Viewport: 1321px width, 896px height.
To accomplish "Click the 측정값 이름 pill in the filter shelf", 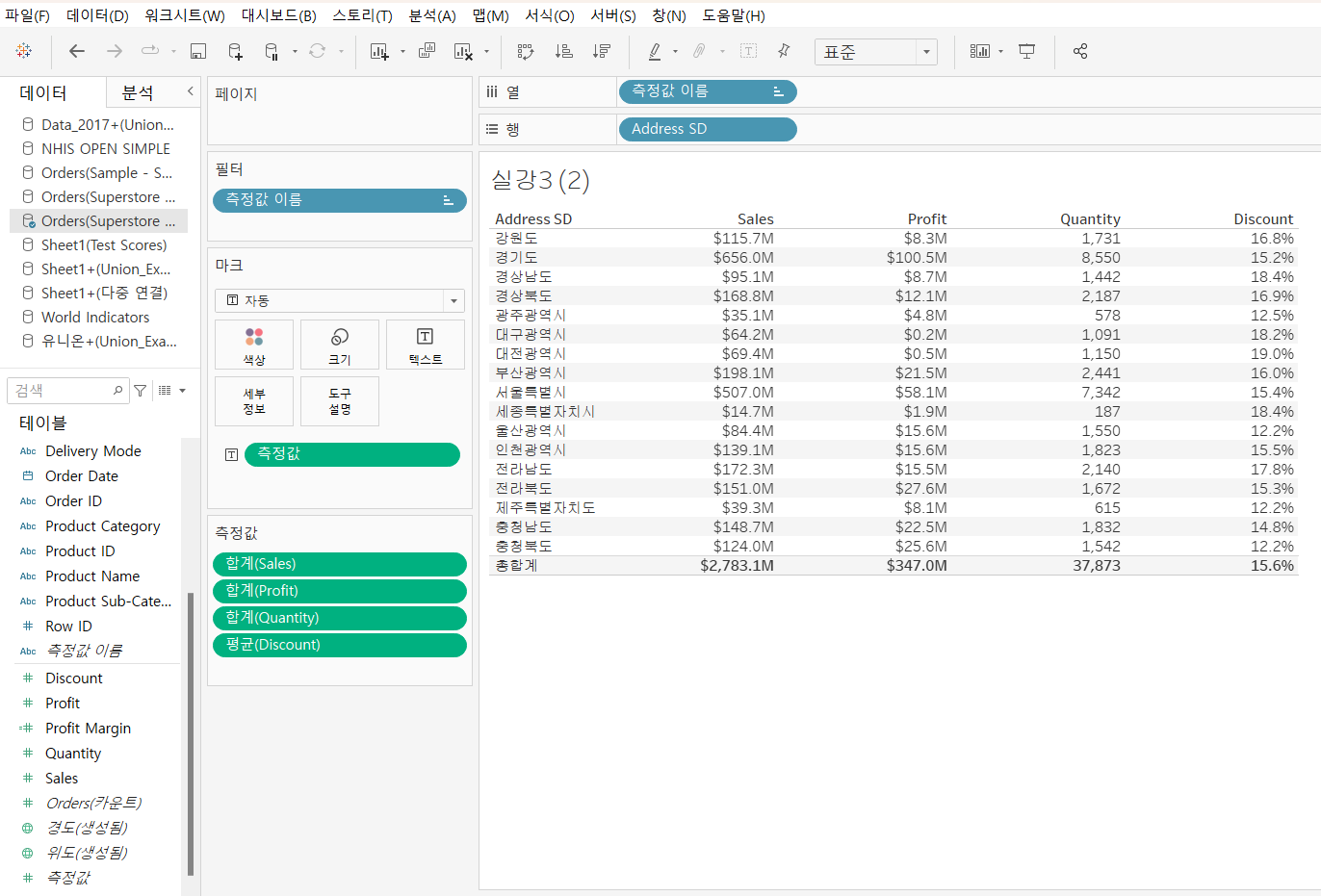I will (x=340, y=200).
